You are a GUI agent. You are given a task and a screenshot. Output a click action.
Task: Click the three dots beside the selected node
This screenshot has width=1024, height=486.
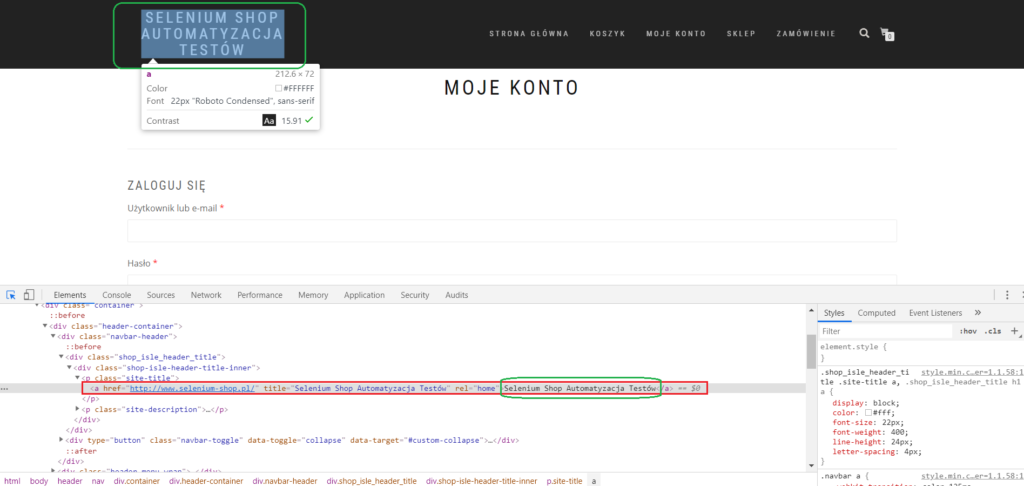7,387
